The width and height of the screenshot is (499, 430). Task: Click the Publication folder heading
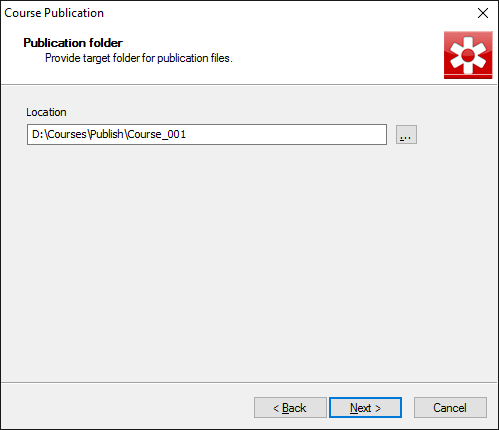73,43
